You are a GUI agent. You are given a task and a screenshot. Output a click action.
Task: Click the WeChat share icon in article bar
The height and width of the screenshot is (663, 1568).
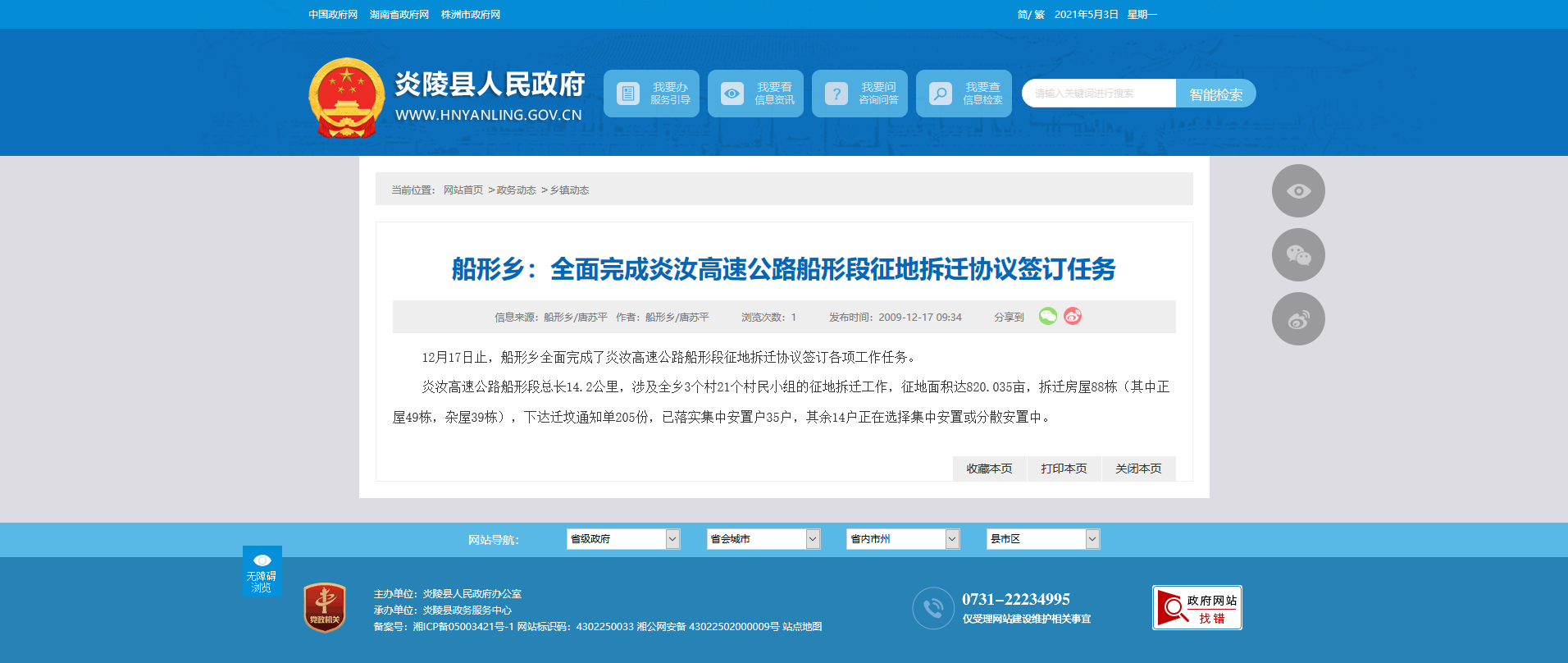point(1047,316)
